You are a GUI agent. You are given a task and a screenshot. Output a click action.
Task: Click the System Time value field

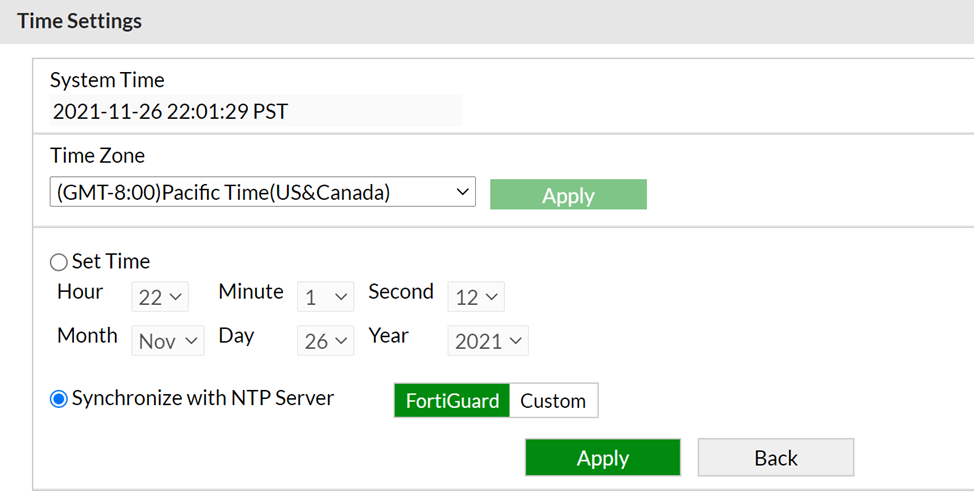(x=255, y=111)
